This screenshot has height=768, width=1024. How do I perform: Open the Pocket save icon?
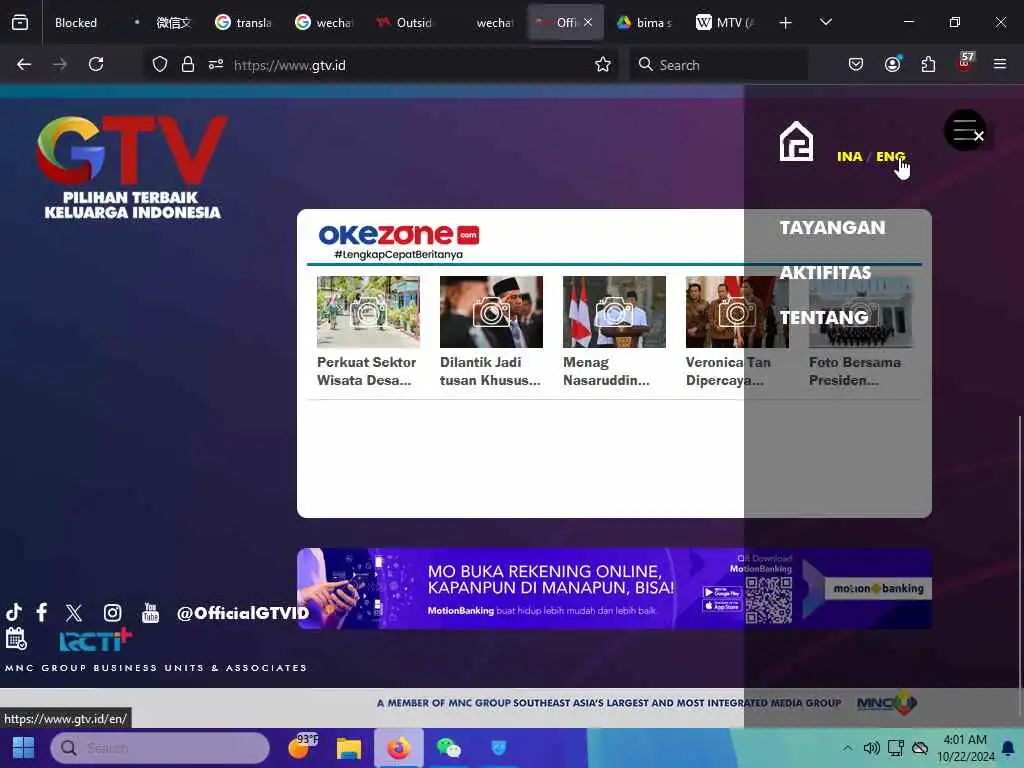click(856, 64)
